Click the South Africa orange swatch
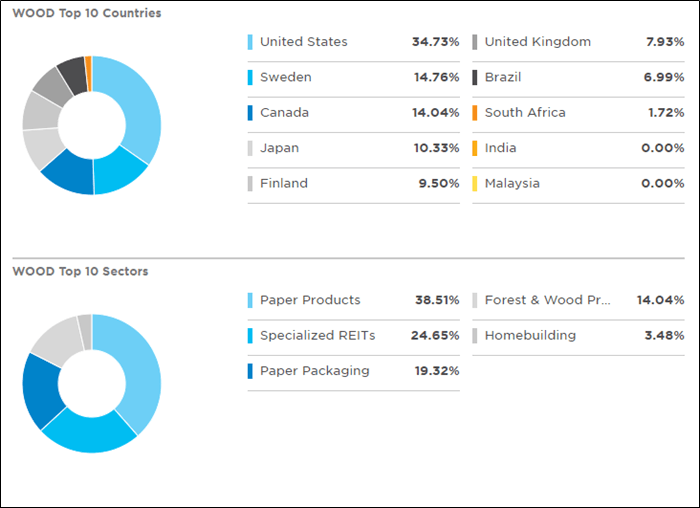Viewport: 700px width, 508px height. pos(474,113)
